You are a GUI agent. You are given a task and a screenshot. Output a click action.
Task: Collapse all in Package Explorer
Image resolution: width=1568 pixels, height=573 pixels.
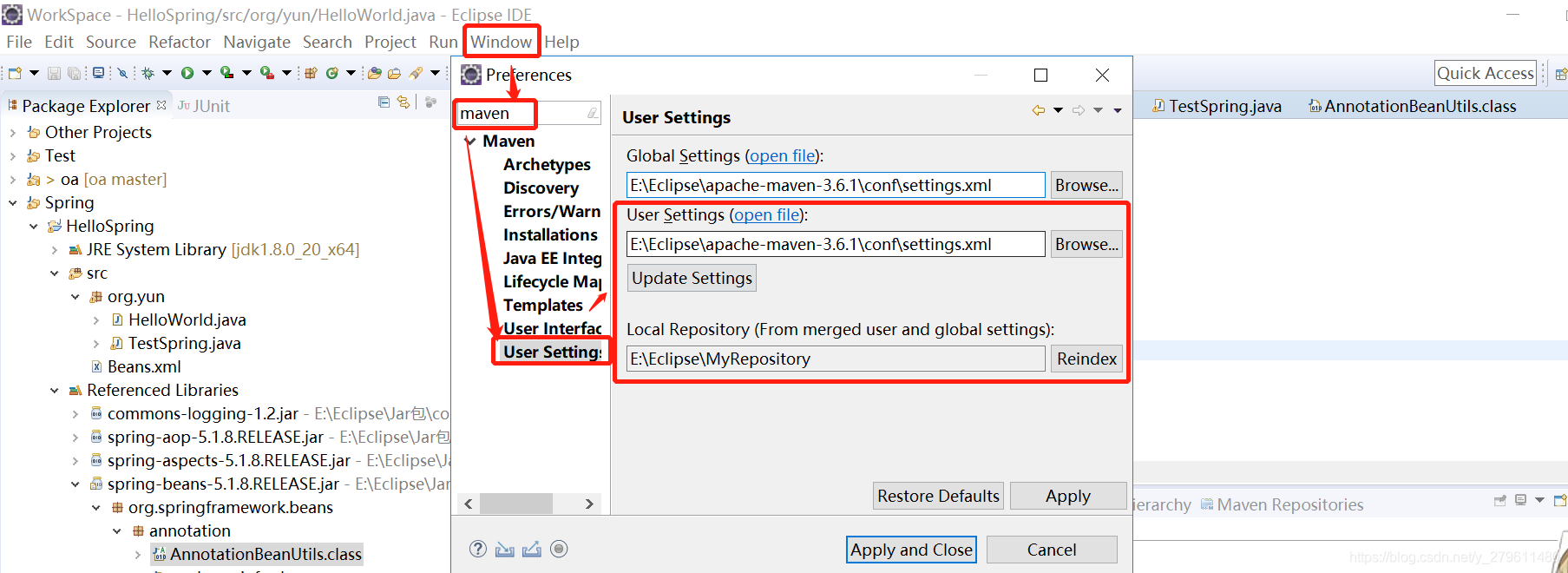384,102
